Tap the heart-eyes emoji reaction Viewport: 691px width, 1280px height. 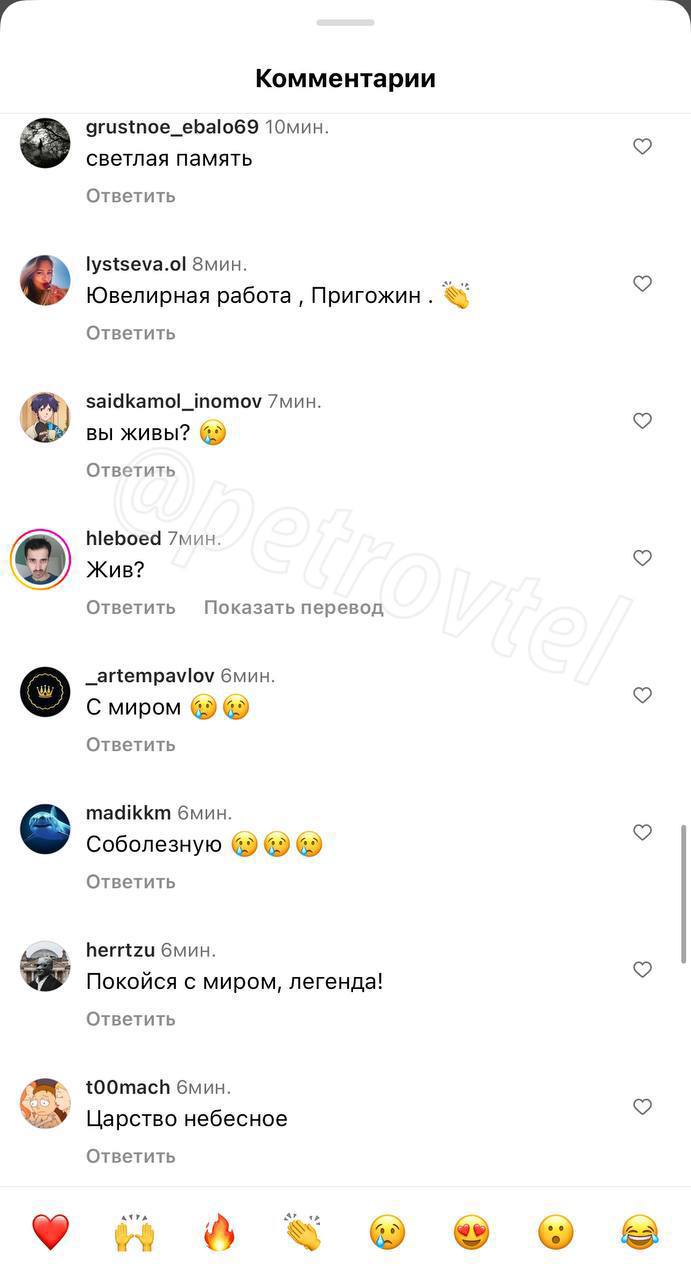coord(471,1232)
